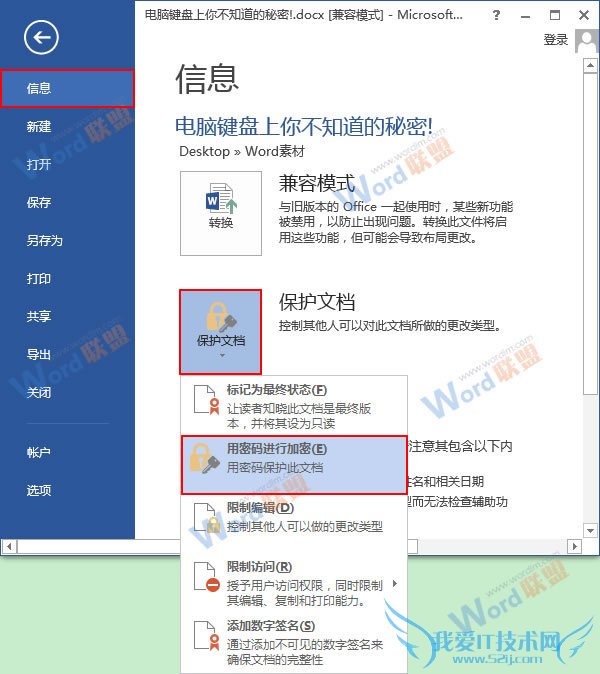Select 用密码进行加密 (Encrypt with Password)

[294, 465]
